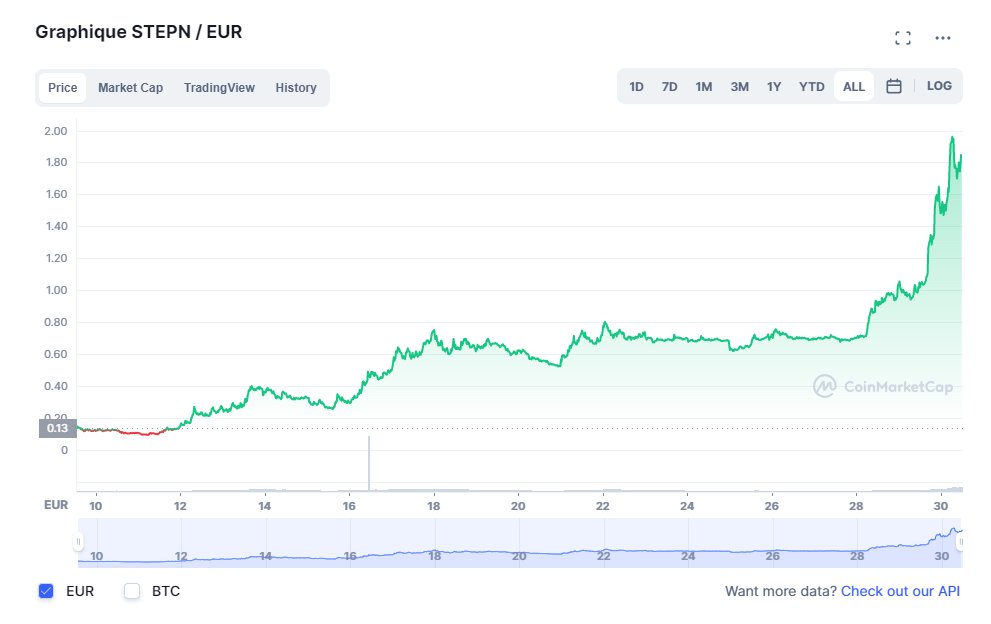Toggle the LOG scale button
This screenshot has width=991, height=624.
(939, 86)
